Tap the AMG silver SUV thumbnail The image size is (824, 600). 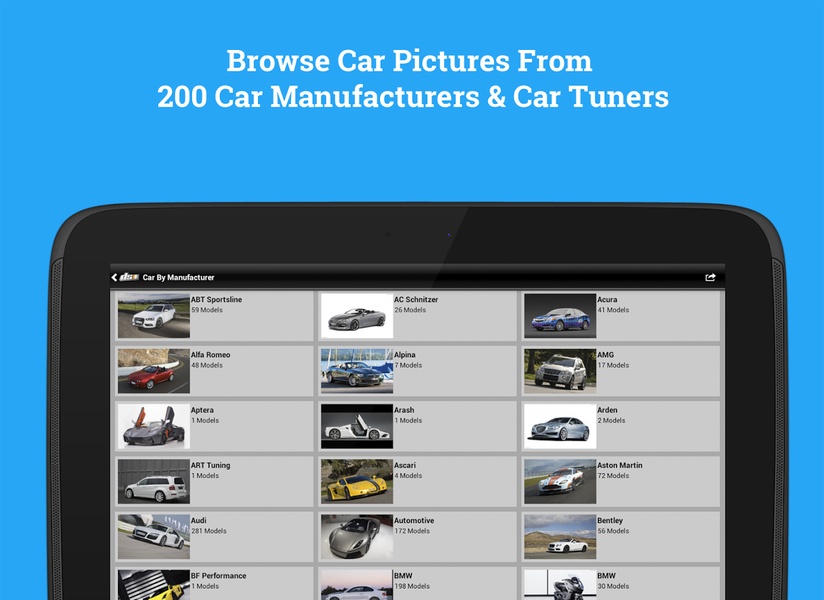pyautogui.click(x=560, y=371)
